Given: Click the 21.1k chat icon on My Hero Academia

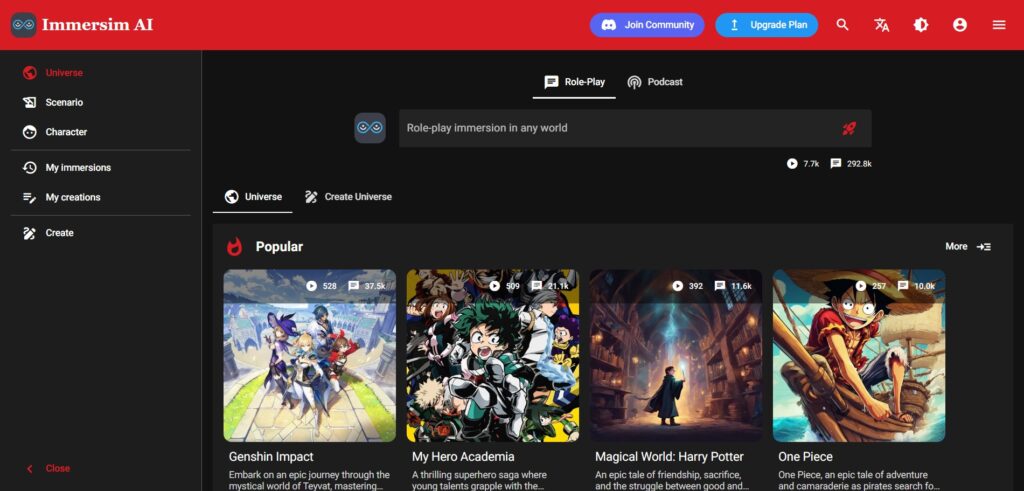Looking at the screenshot, I should point(536,286).
